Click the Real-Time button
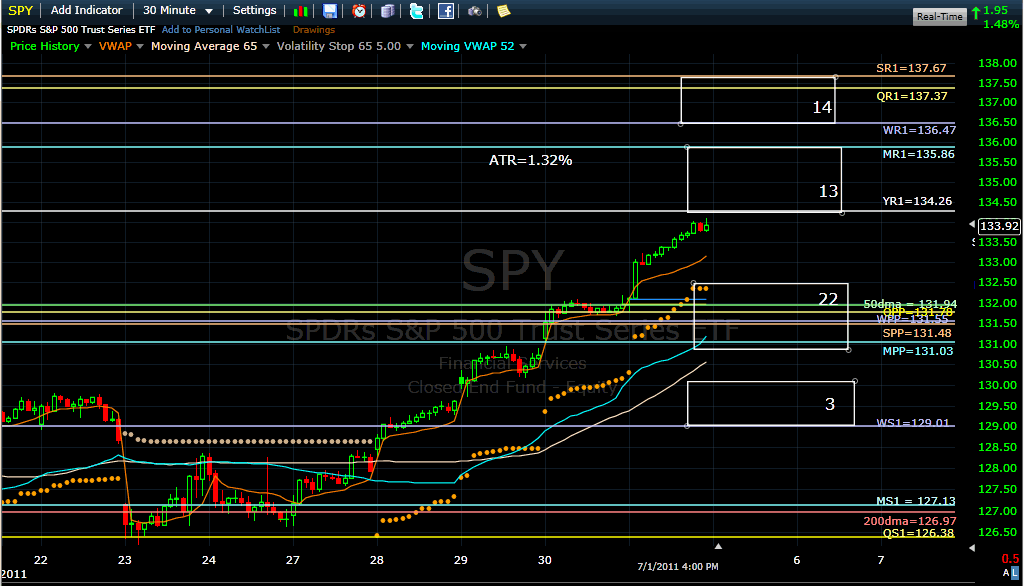1024x586 pixels. [939, 16]
